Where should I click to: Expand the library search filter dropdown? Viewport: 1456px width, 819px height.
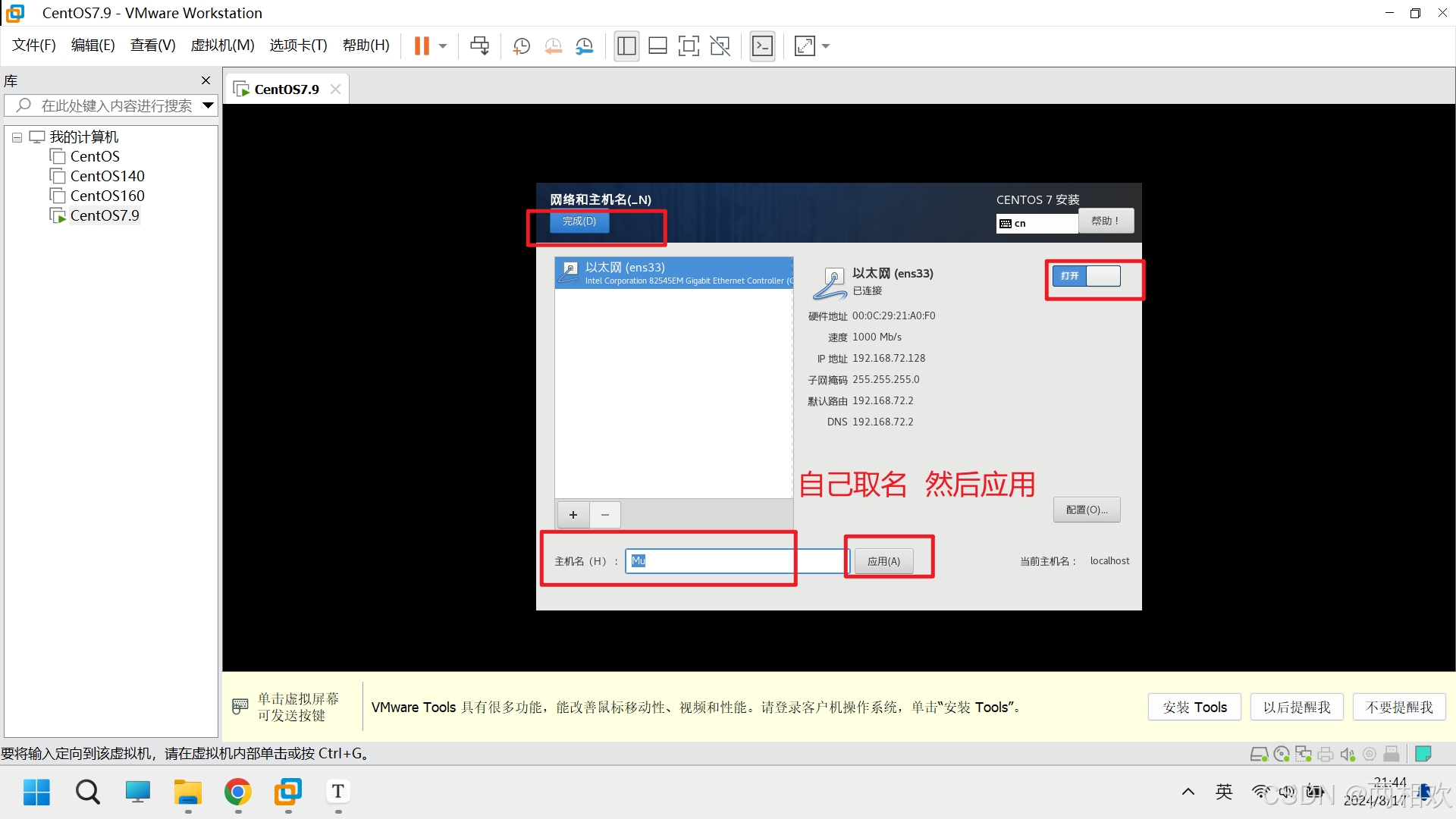208,105
